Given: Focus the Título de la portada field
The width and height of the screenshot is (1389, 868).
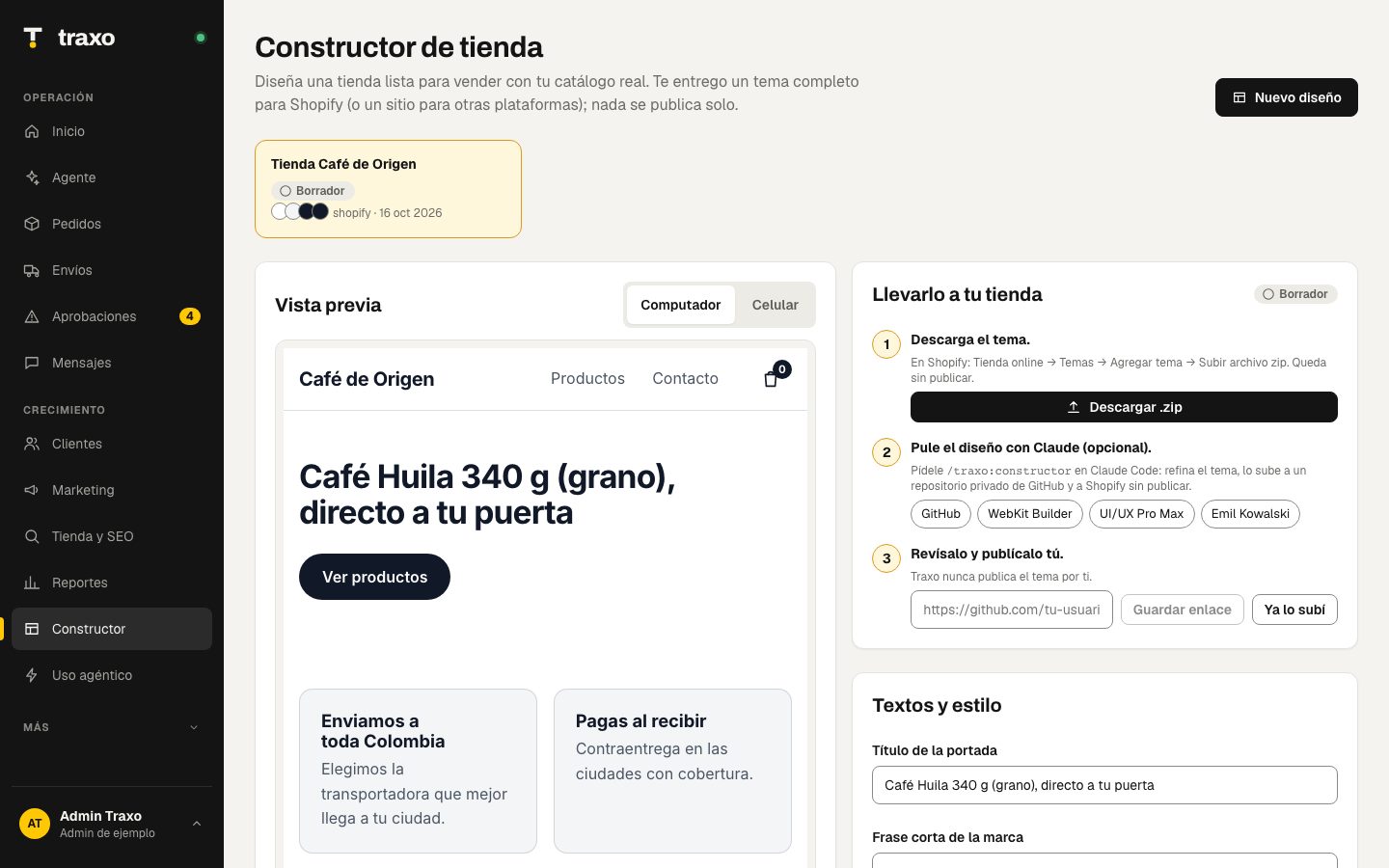Looking at the screenshot, I should coord(1104,785).
